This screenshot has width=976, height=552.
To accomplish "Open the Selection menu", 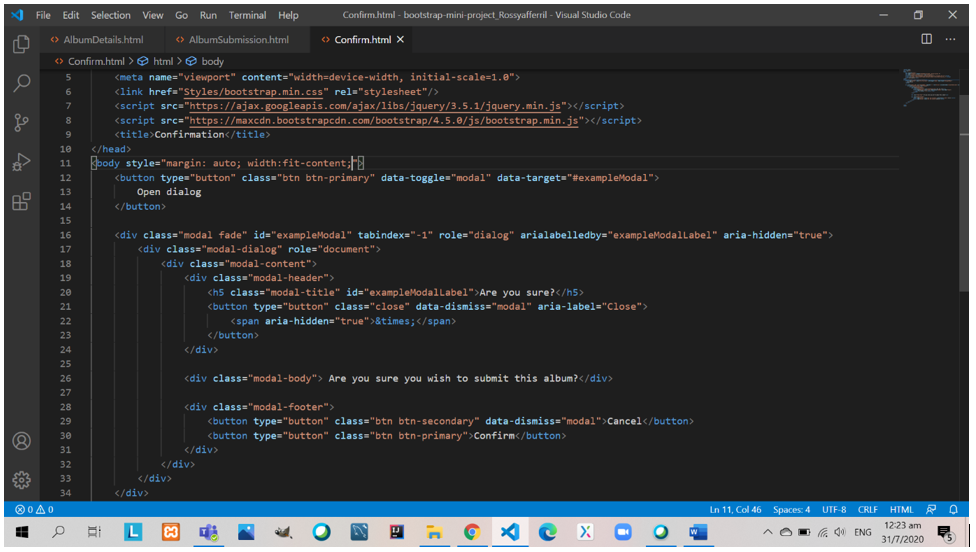I will pyautogui.click(x=110, y=15).
